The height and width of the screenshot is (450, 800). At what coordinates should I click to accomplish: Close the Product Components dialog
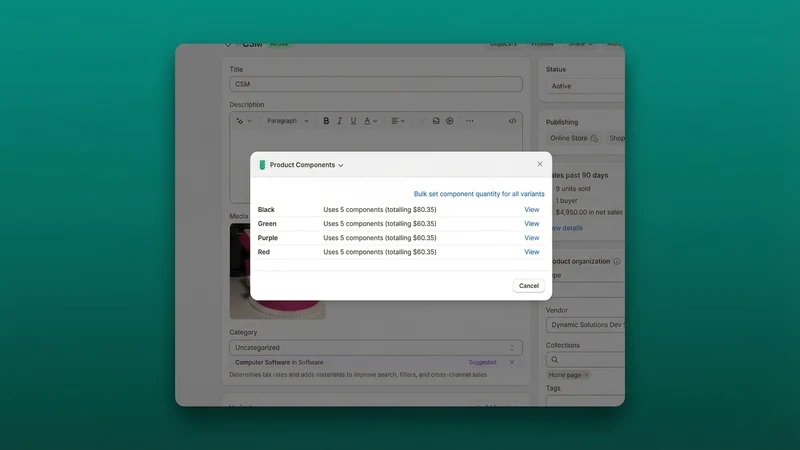coord(539,164)
